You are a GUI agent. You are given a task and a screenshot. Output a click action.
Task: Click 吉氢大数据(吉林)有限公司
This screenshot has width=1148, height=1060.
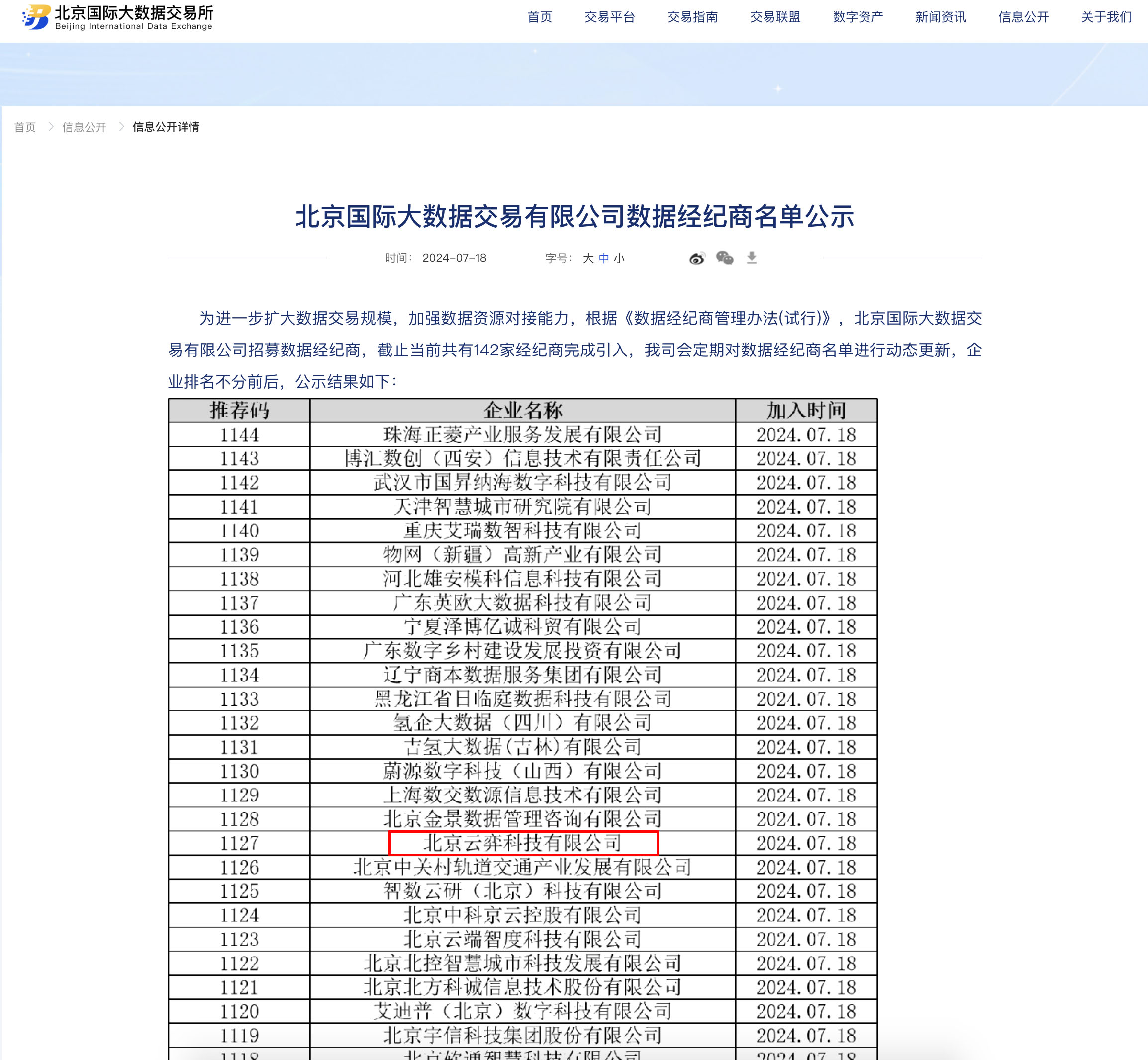(x=523, y=747)
